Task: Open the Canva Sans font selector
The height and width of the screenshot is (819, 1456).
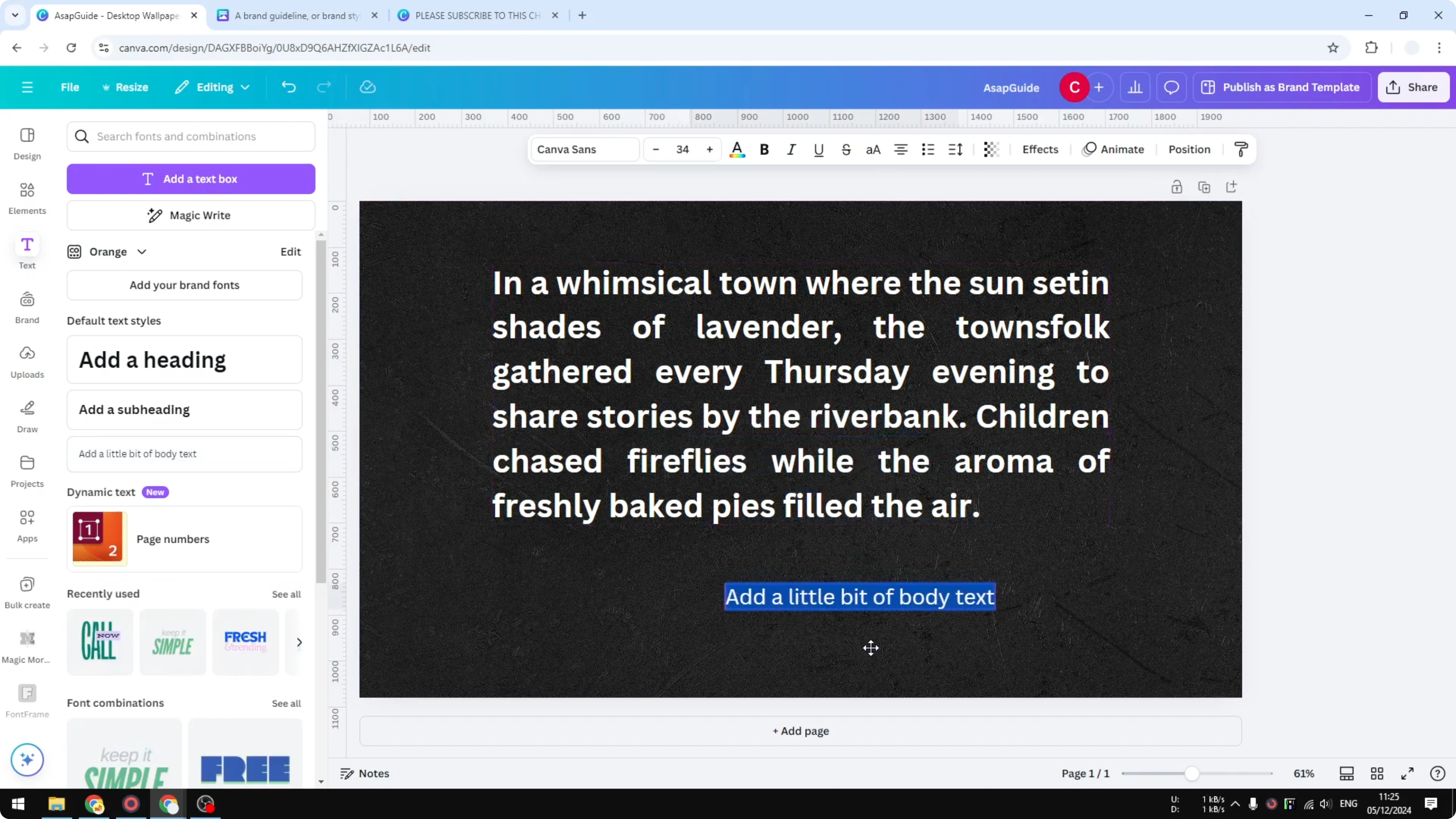Action: pos(584,149)
